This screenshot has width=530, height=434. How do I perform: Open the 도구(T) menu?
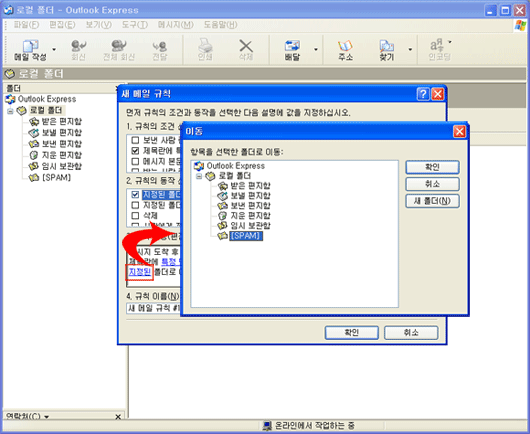[x=135, y=25]
